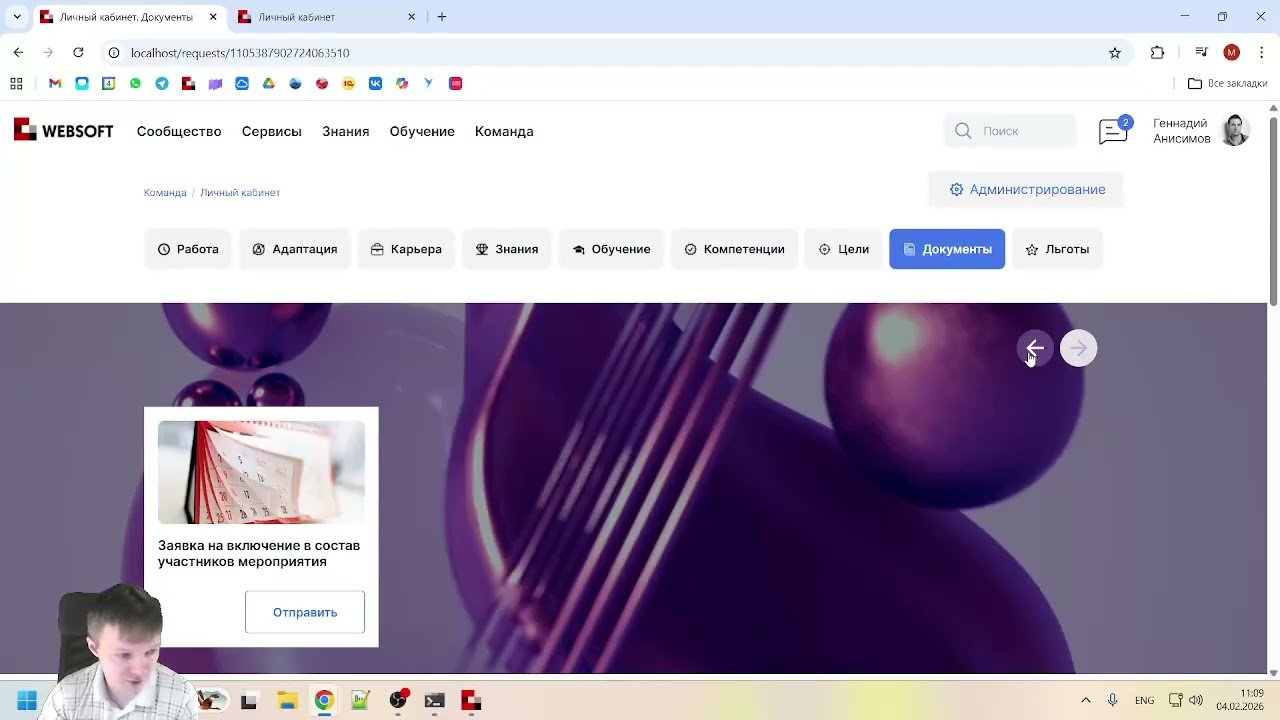Open tab search dropdown arrow
This screenshot has height=720, width=1280.
pyautogui.click(x=17, y=17)
